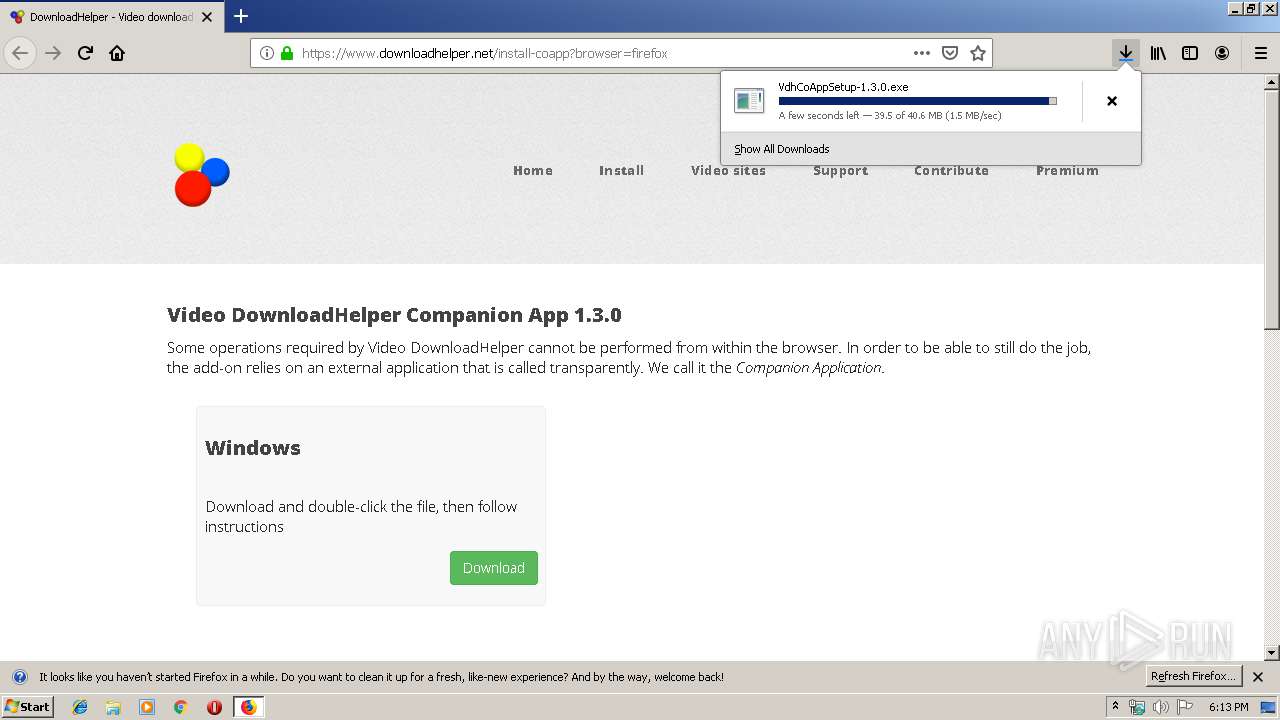Viewport: 1280px width, 720px height.
Task: Click the 6:13 PM system clock
Action: (x=1228, y=707)
